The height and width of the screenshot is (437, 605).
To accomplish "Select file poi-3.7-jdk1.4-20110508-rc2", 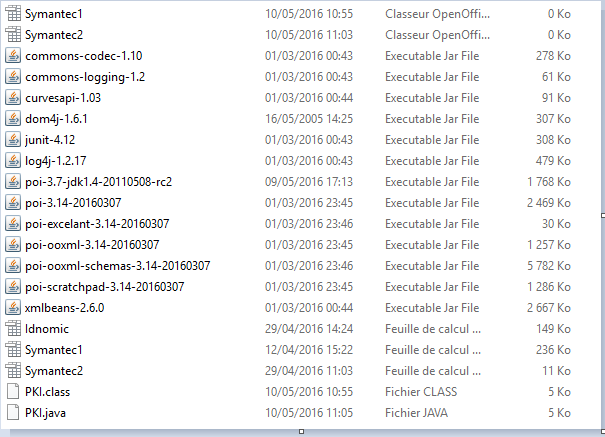I will (x=98, y=182).
